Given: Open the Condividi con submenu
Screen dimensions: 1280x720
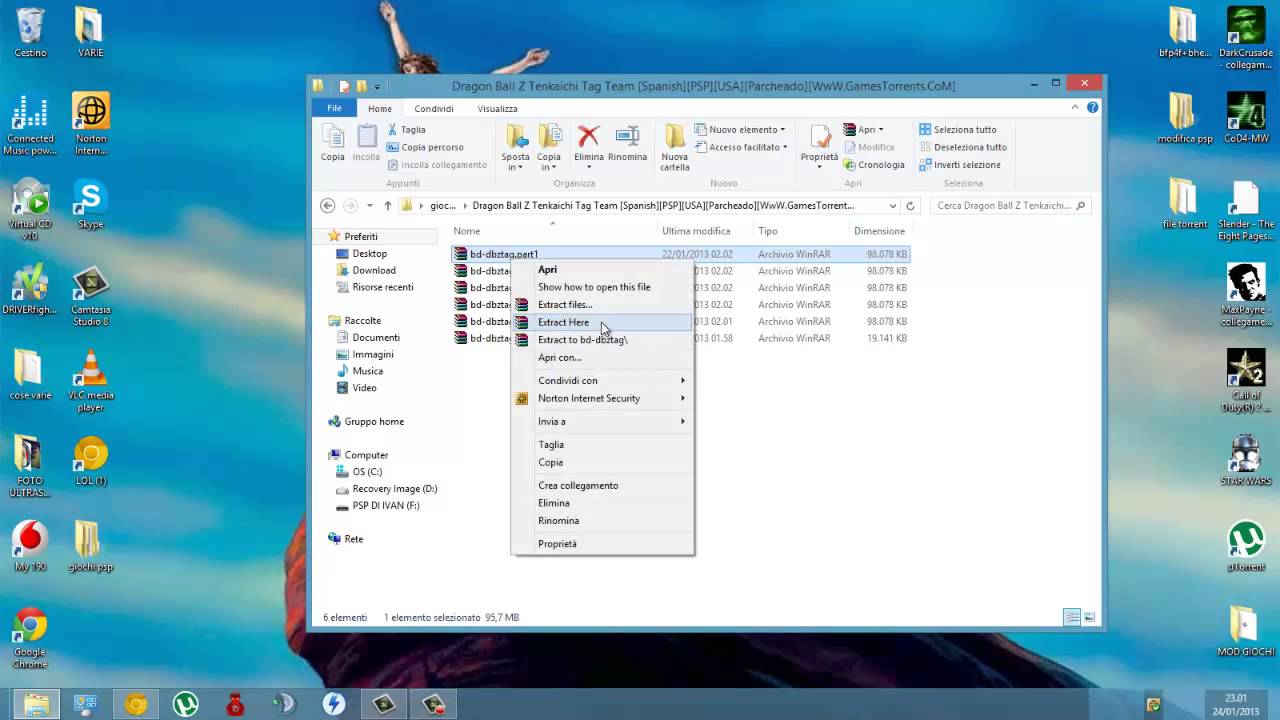Looking at the screenshot, I should click(602, 380).
